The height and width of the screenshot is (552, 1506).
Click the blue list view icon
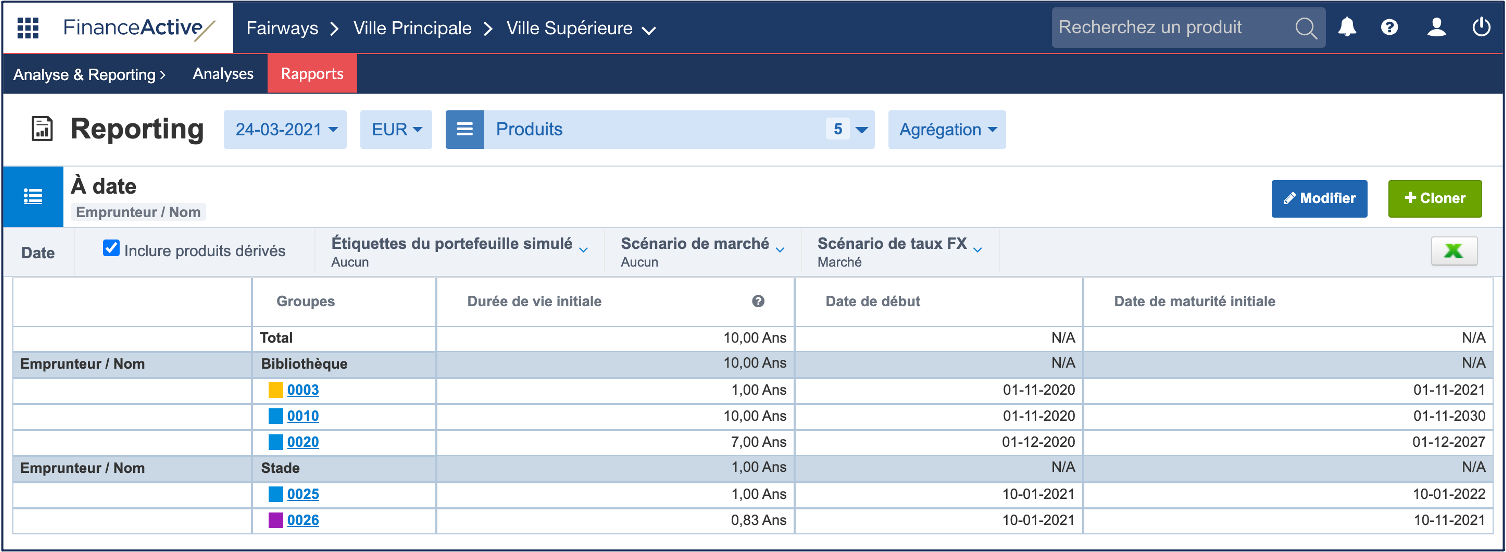pyautogui.click(x=32, y=197)
